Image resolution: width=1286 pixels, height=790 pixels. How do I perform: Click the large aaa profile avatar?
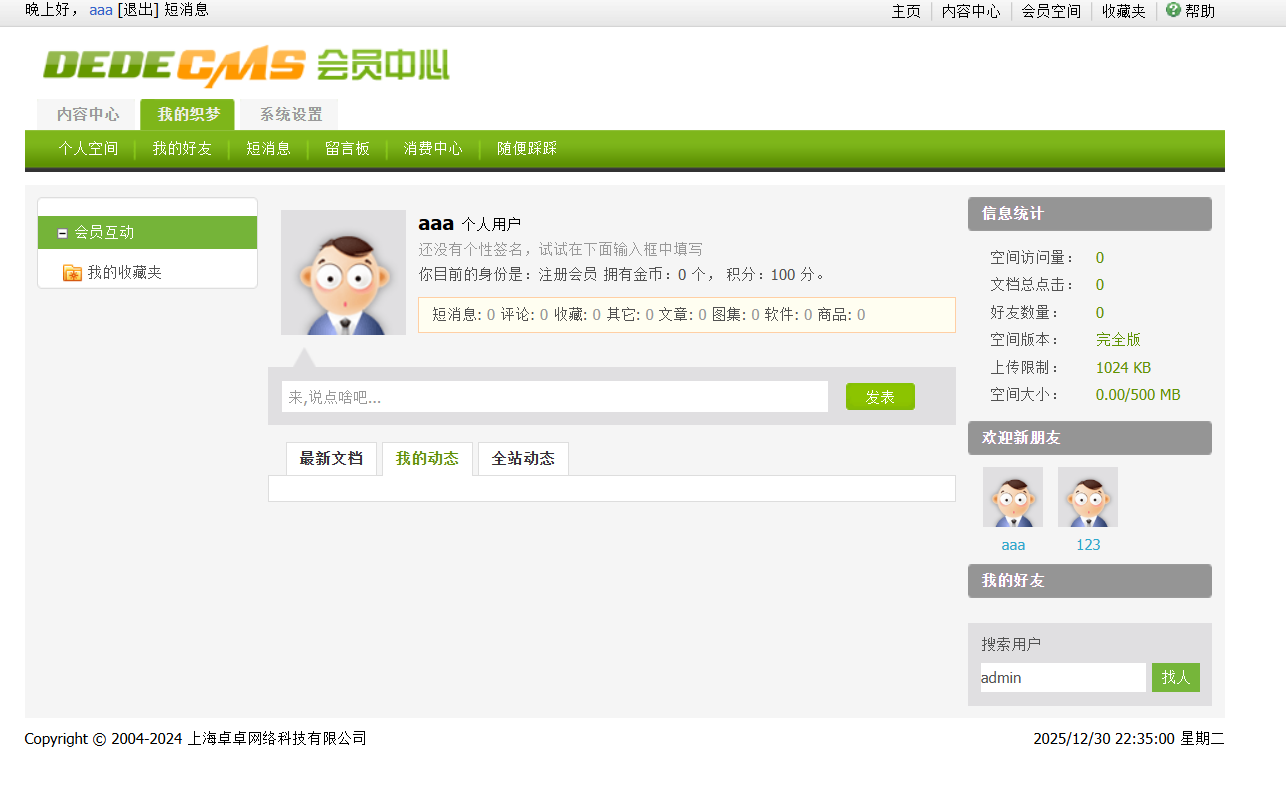pyautogui.click(x=343, y=272)
